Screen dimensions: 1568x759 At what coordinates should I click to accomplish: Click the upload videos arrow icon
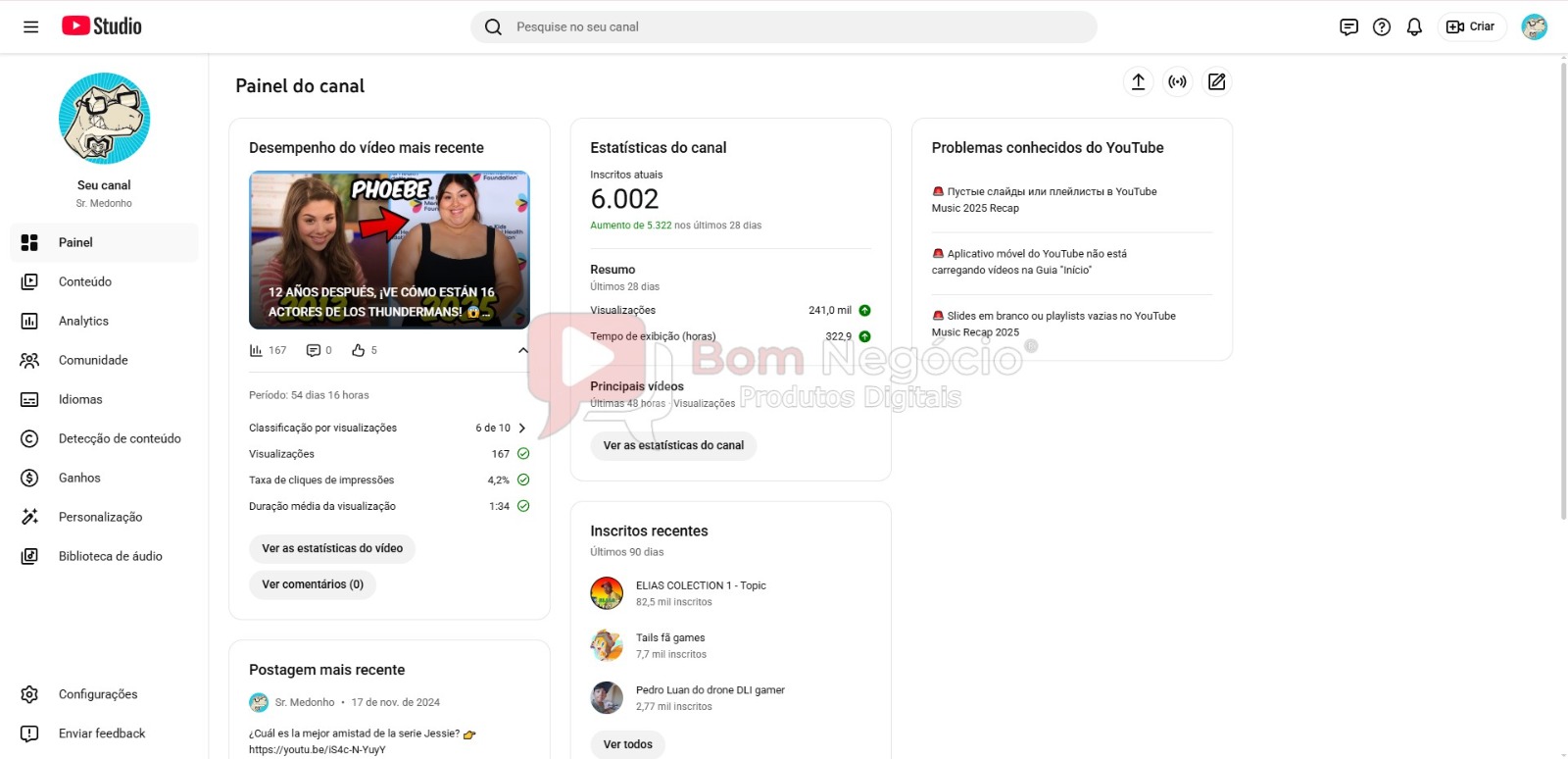(x=1138, y=82)
